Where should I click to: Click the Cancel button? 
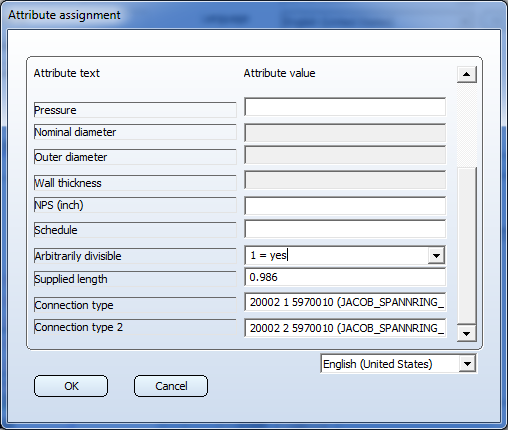pos(171,386)
